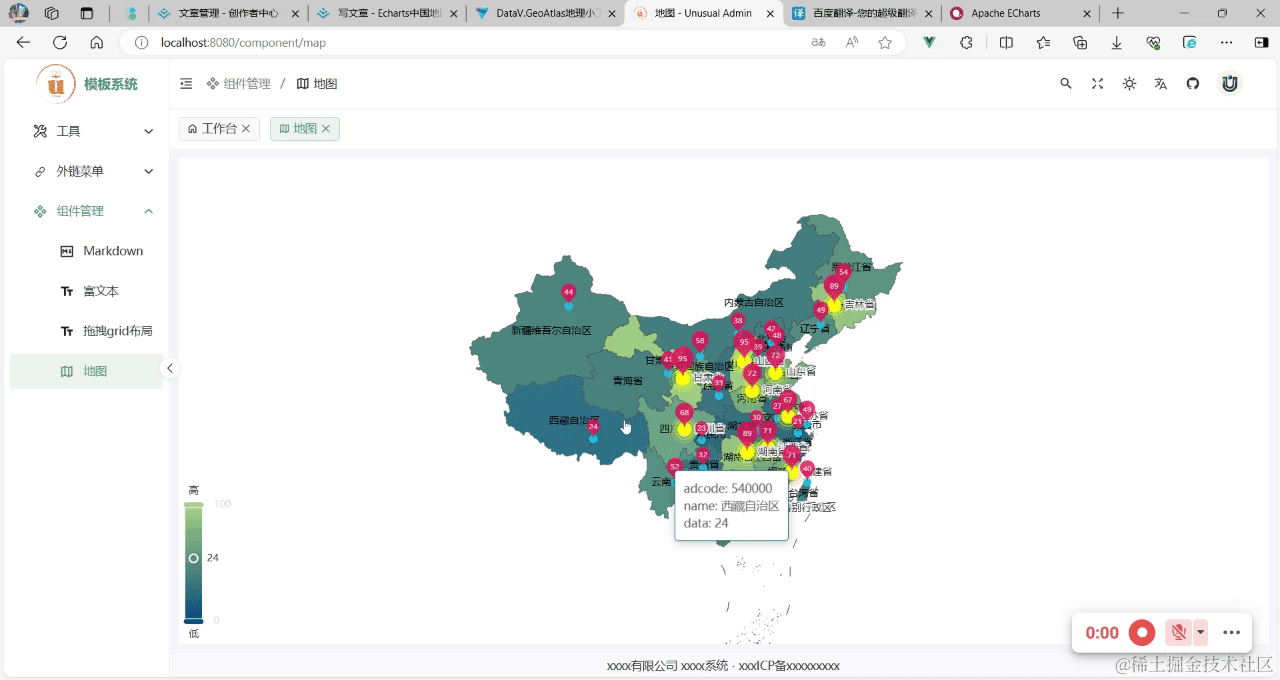Viewport: 1280px width, 680px height.
Task: Start recording with red record button
Action: (1142, 632)
